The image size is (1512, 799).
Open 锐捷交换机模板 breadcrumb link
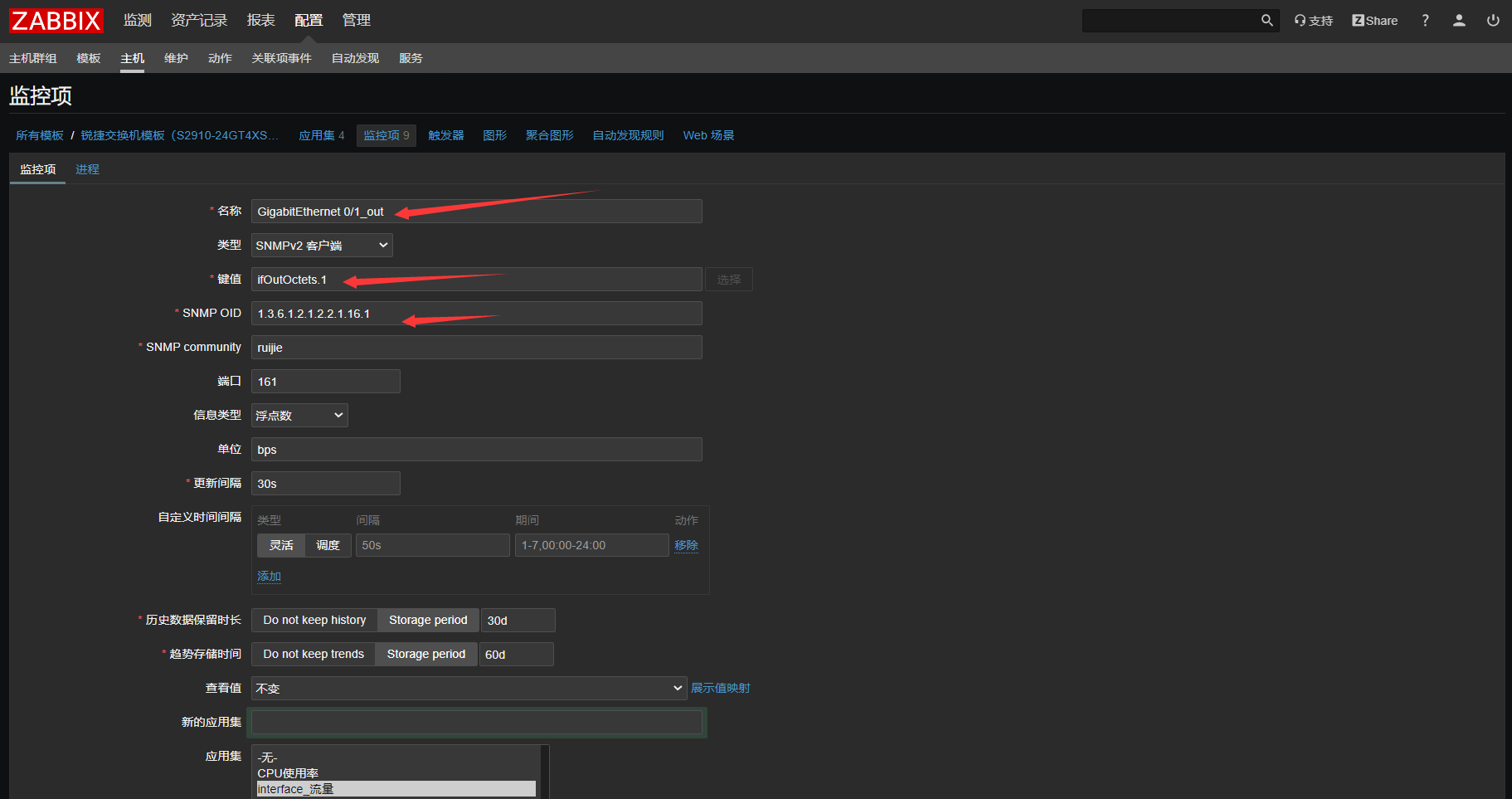pos(180,135)
